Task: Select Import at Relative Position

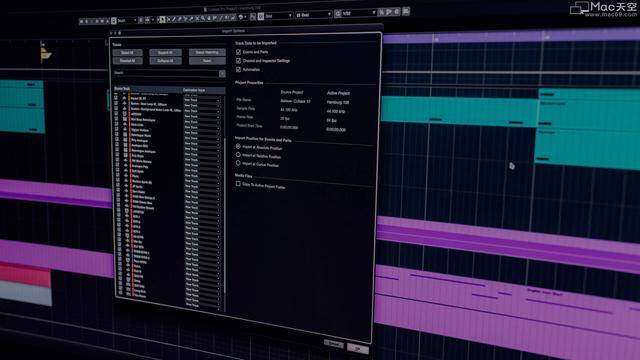Action: pos(238,155)
